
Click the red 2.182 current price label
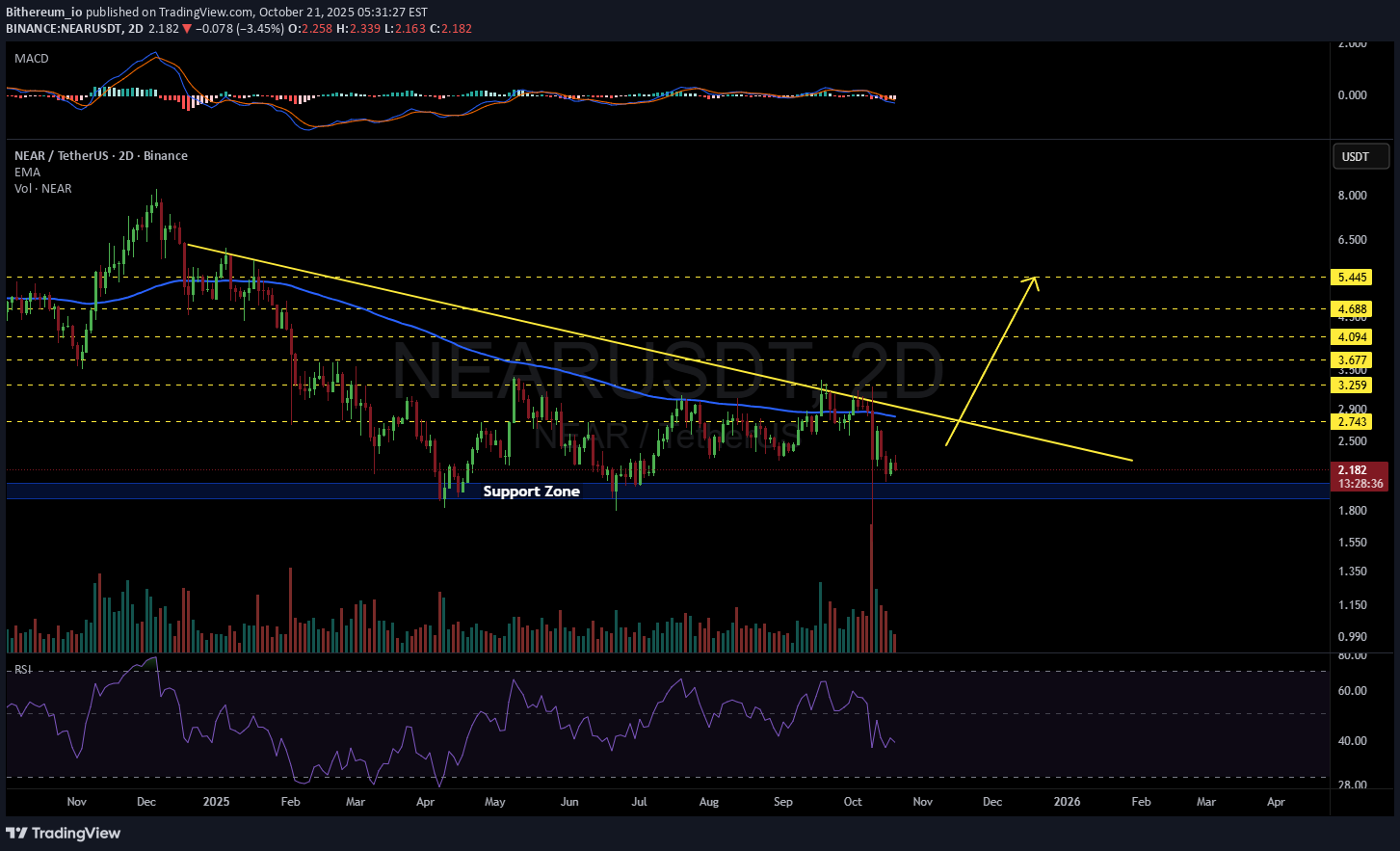tap(1352, 470)
